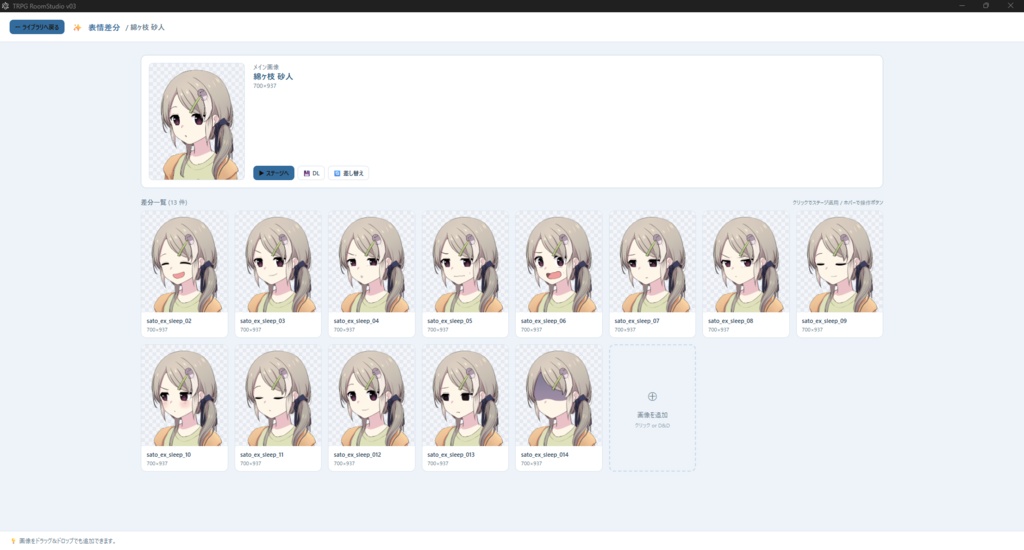The height and width of the screenshot is (550, 1024).
Task: Select thumbnail sato_ex_sleep_09
Action: [839, 262]
